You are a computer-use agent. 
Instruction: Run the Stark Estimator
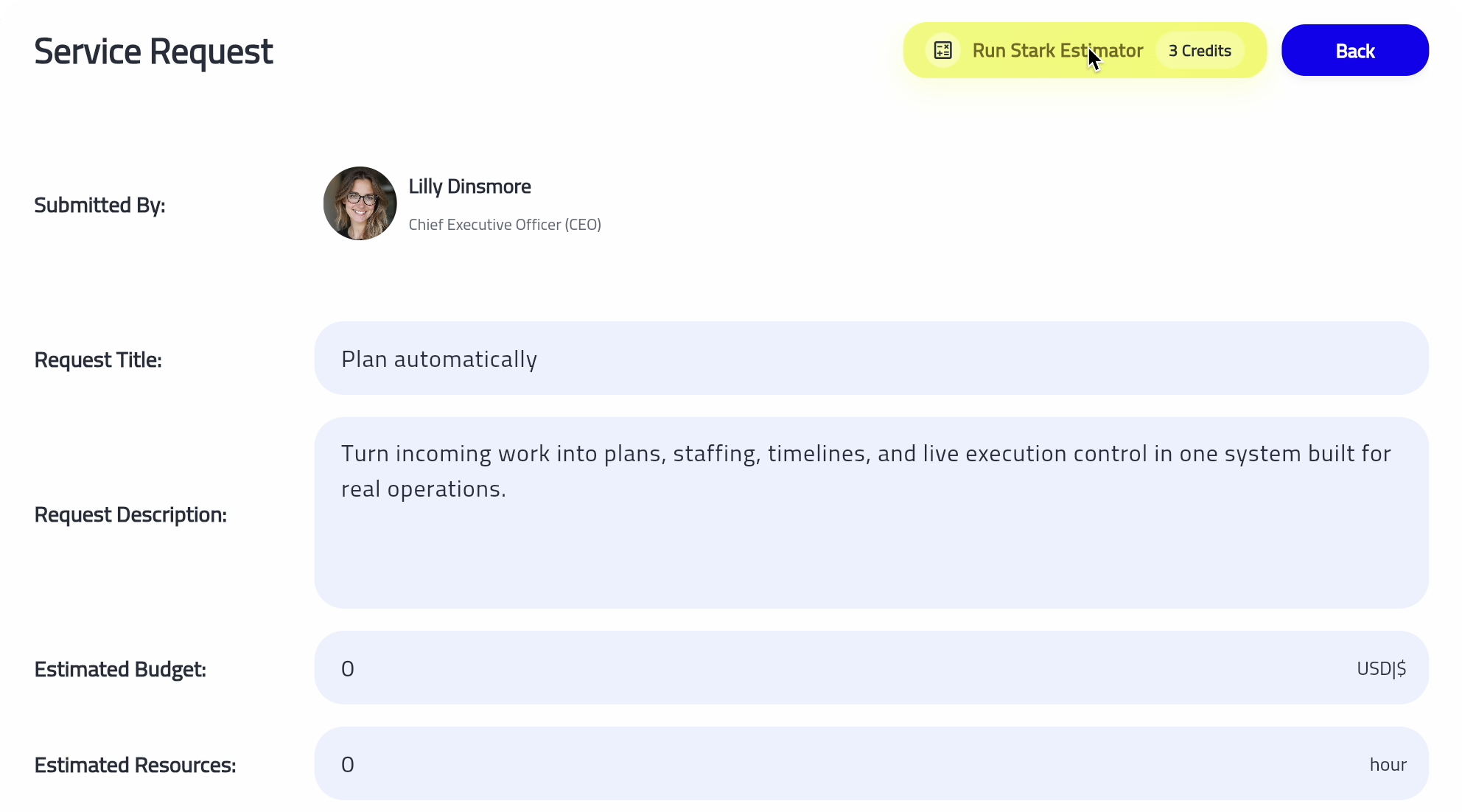[1057, 51]
